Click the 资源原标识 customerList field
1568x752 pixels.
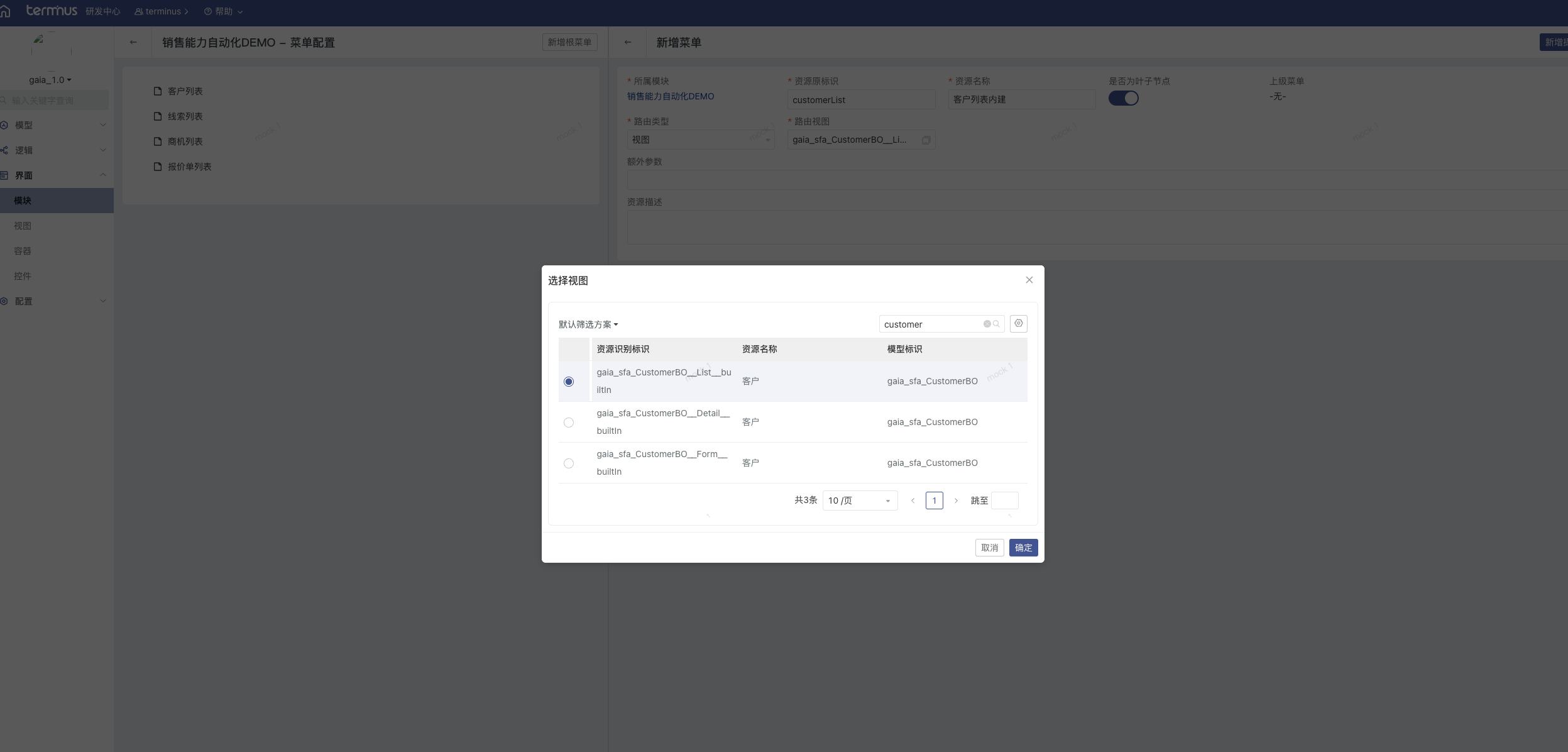pos(861,99)
